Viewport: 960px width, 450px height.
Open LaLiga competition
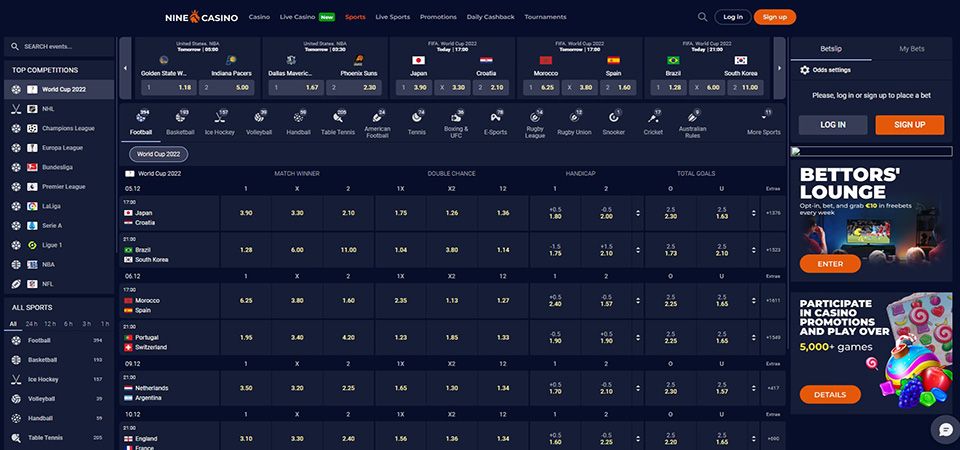click(59, 206)
